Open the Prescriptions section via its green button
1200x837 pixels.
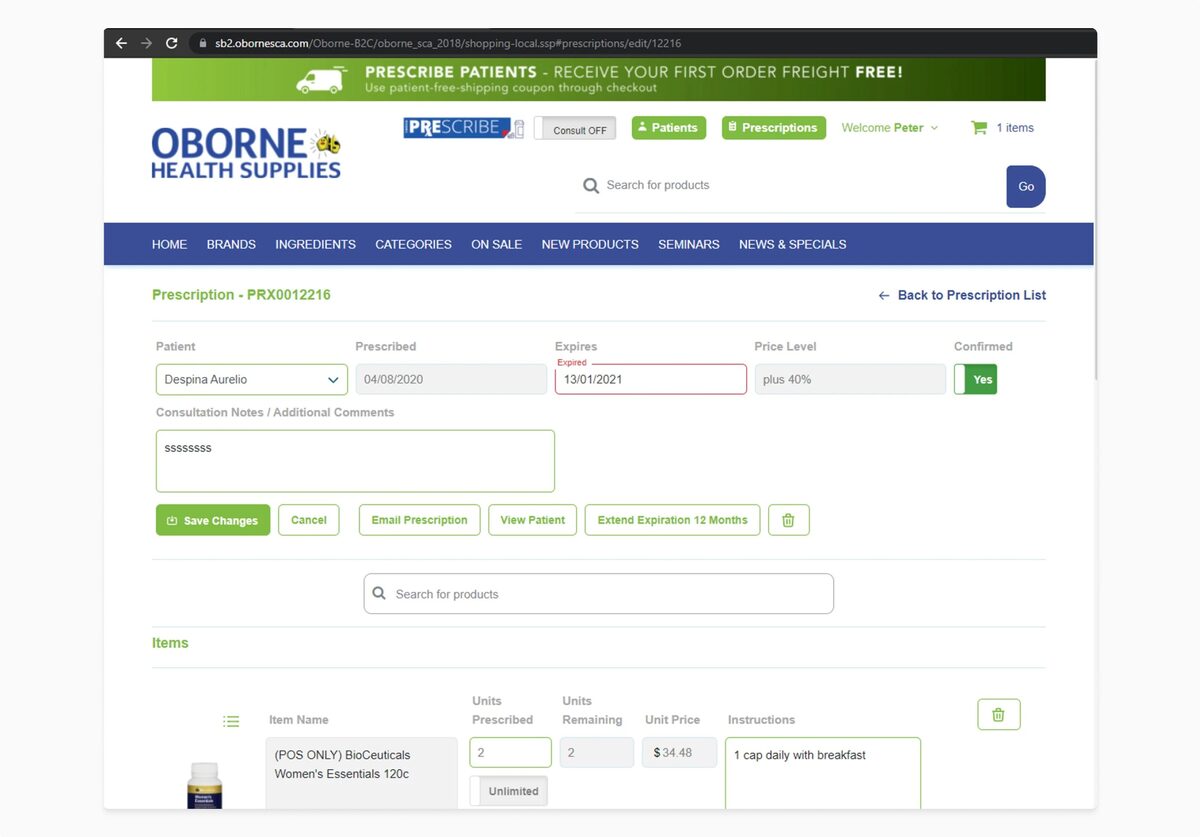773,127
